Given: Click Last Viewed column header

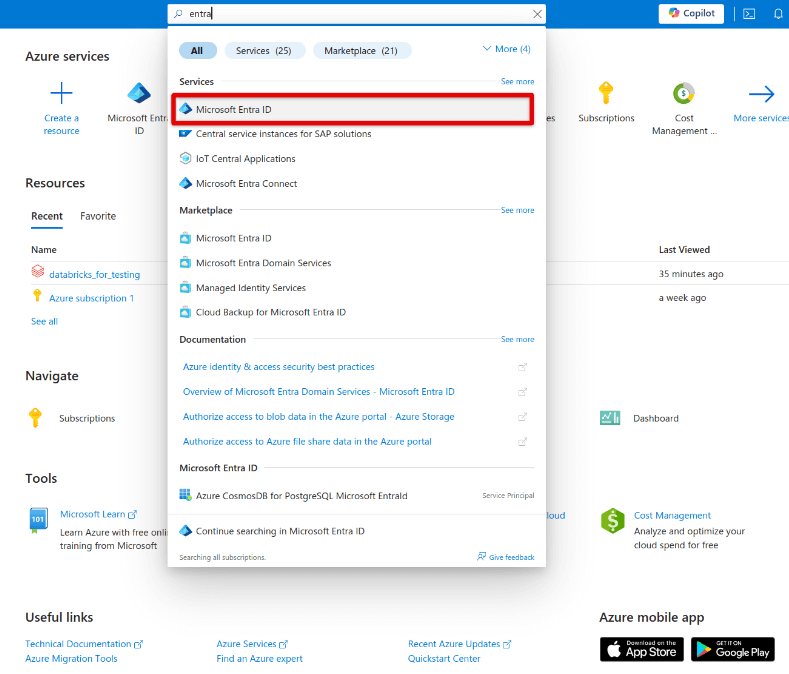Looking at the screenshot, I should coord(684,250).
